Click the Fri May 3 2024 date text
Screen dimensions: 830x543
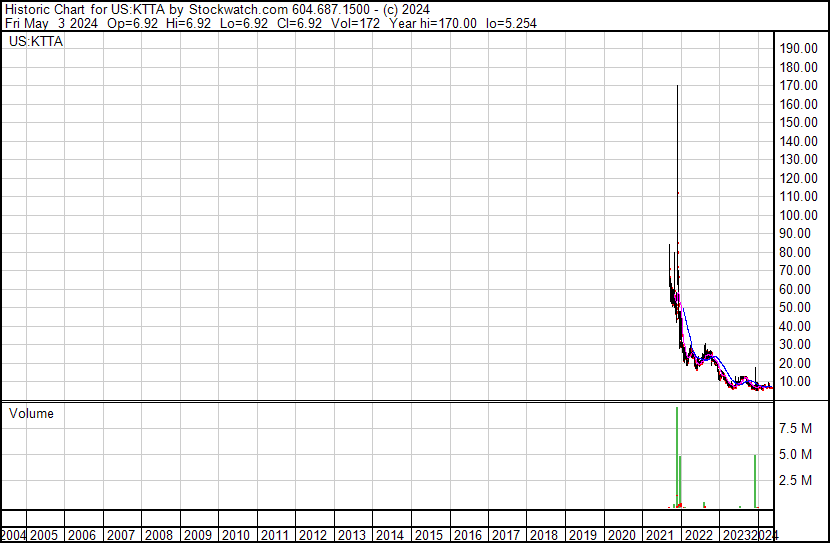[x=51, y=23]
